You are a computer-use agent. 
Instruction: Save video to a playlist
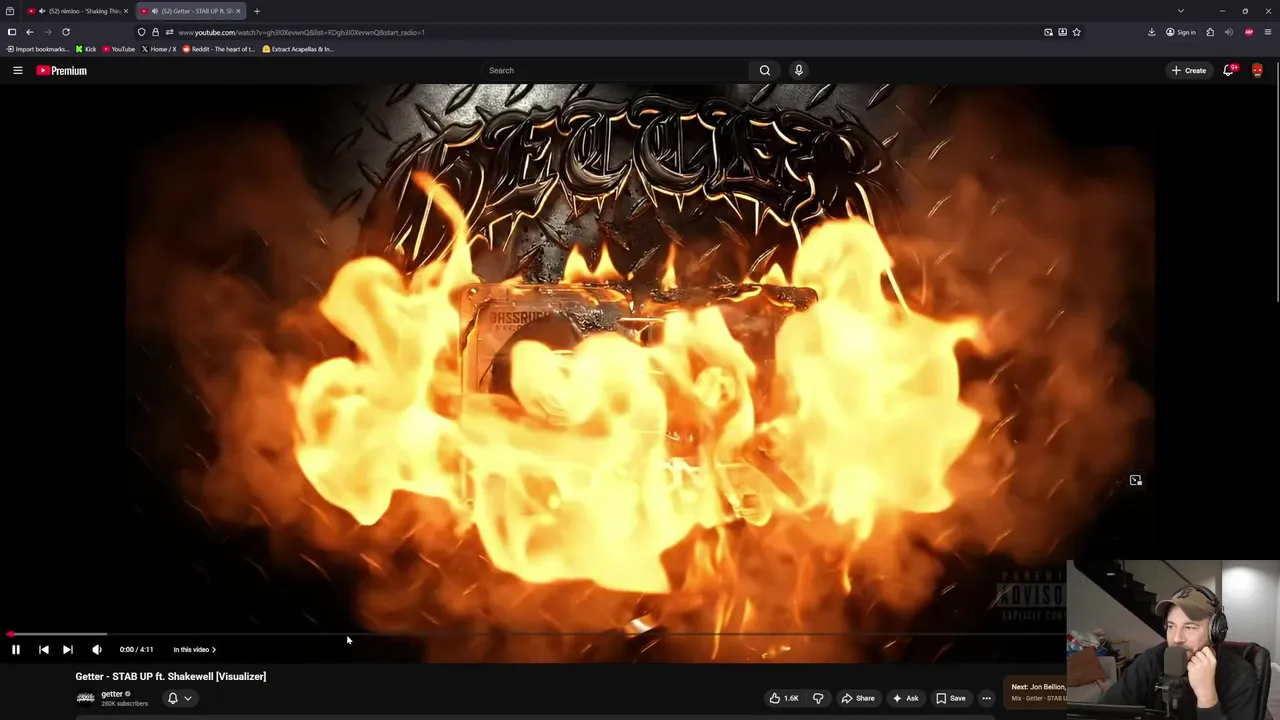(951, 698)
